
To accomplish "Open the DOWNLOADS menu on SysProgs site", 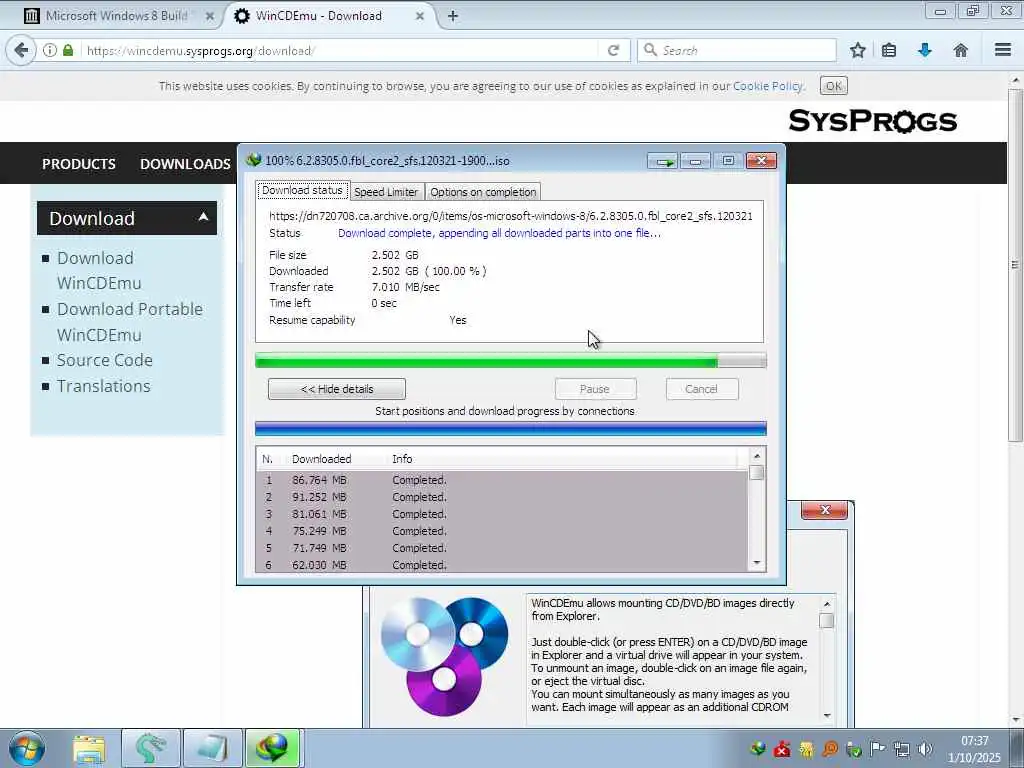I will pyautogui.click(x=185, y=164).
